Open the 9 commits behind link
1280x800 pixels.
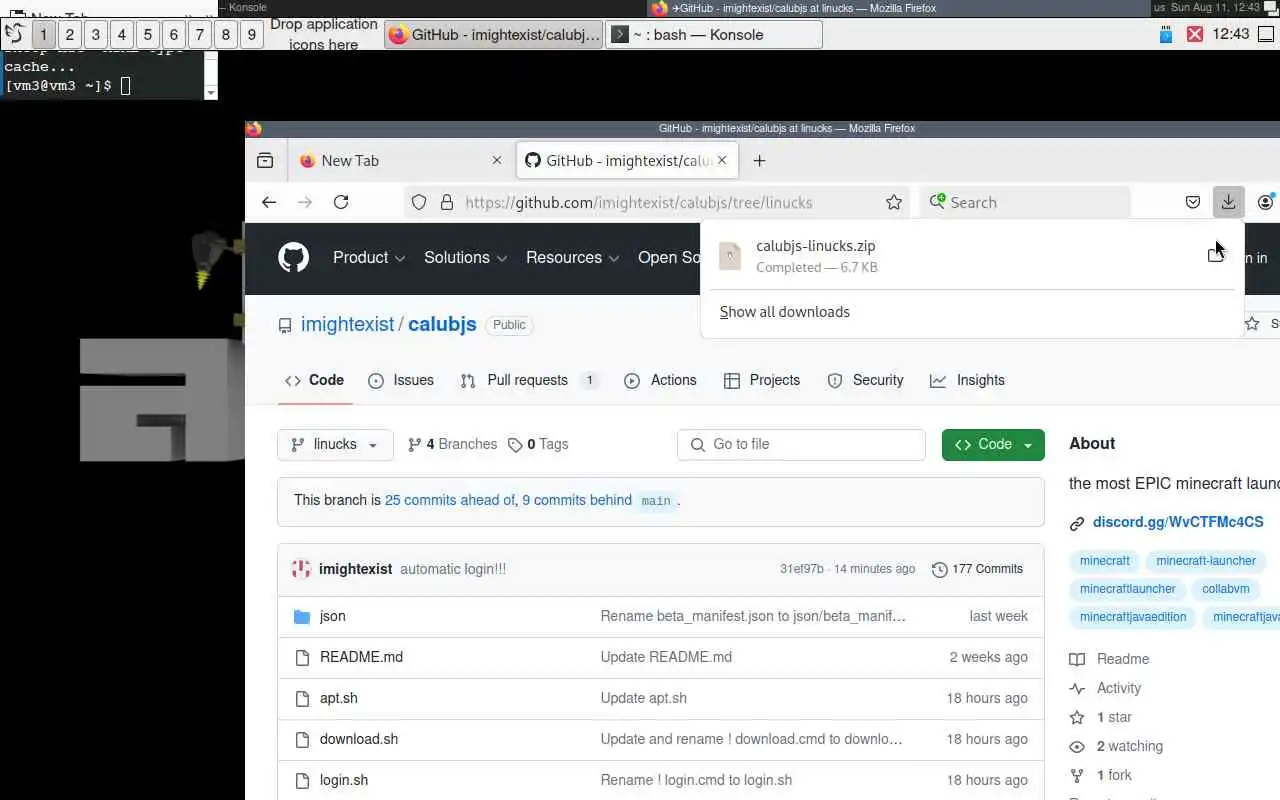[x=577, y=500]
